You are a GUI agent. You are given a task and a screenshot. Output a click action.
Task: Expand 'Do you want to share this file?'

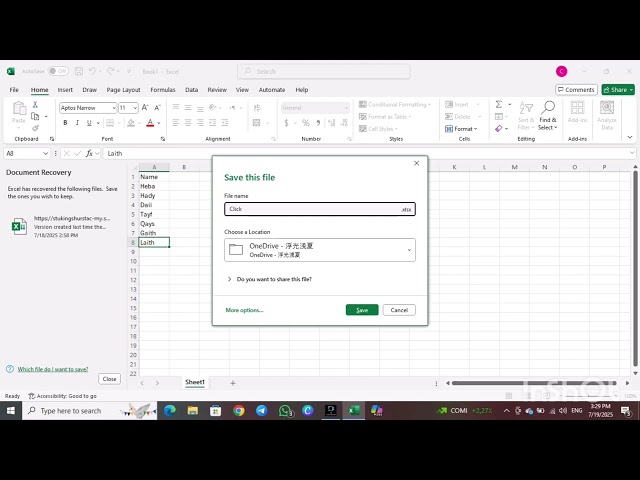pyautogui.click(x=229, y=279)
